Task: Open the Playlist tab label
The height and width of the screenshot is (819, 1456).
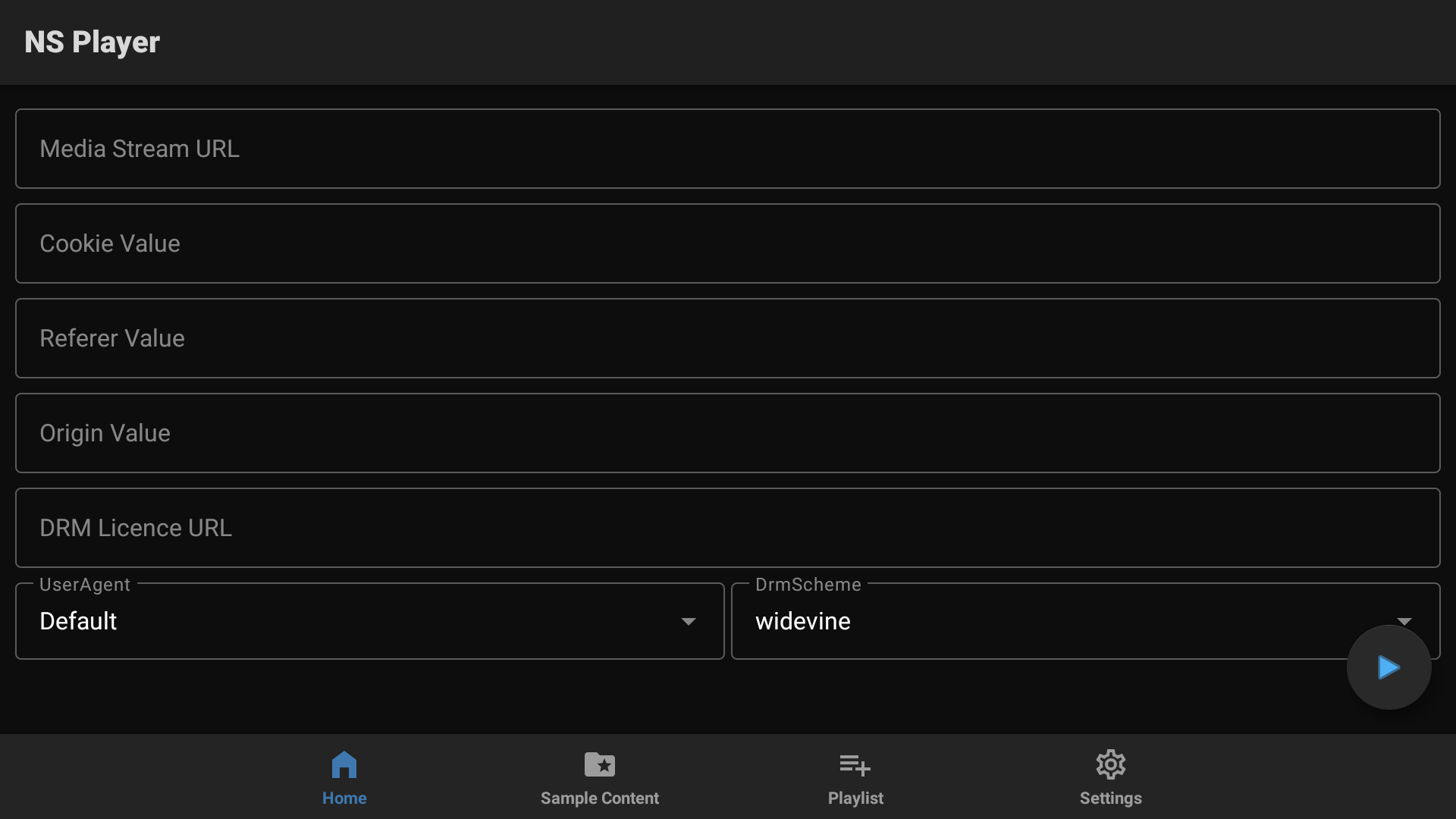Action: 855,798
